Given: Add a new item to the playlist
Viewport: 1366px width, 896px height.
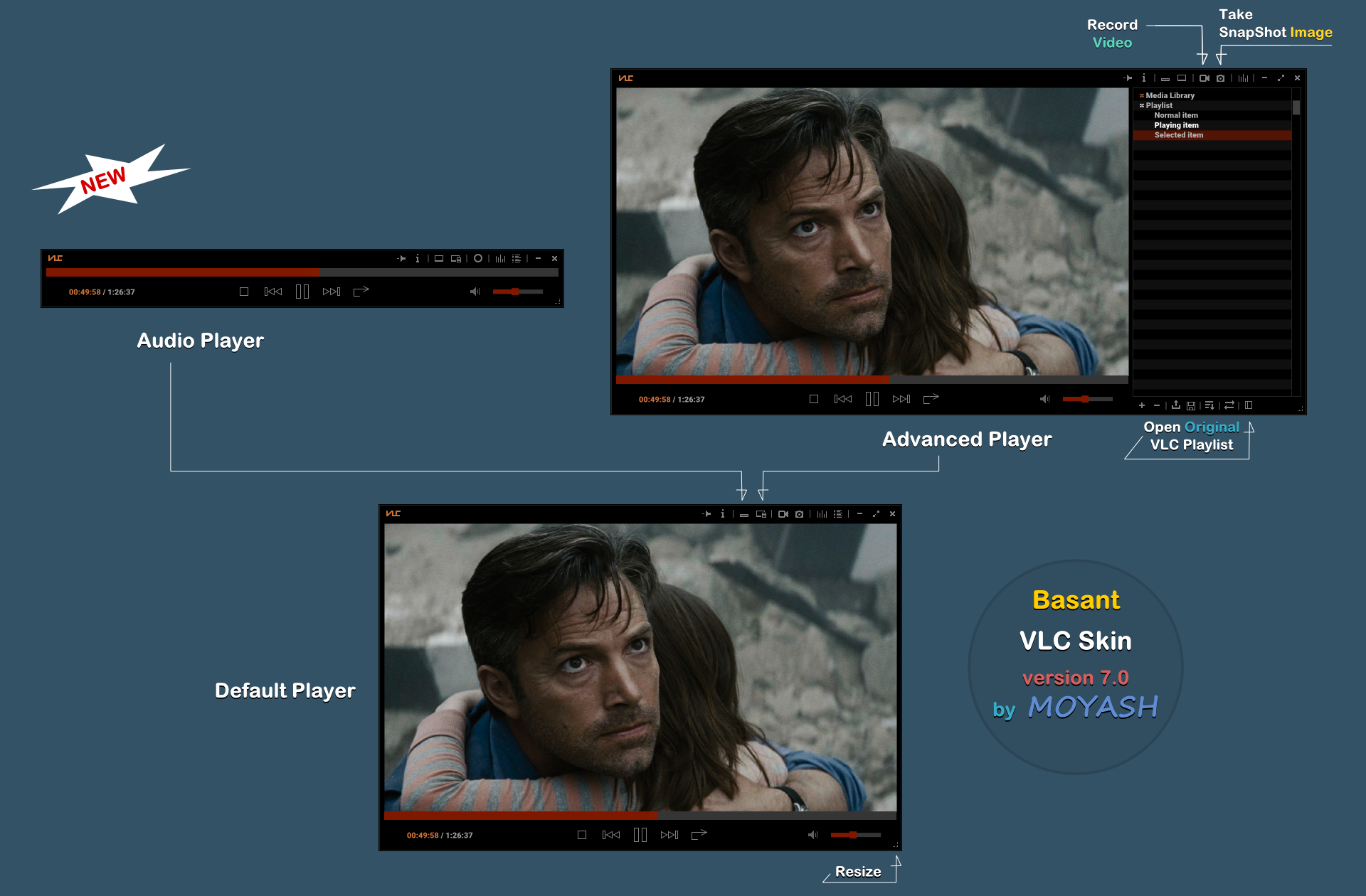Looking at the screenshot, I should click(1142, 405).
